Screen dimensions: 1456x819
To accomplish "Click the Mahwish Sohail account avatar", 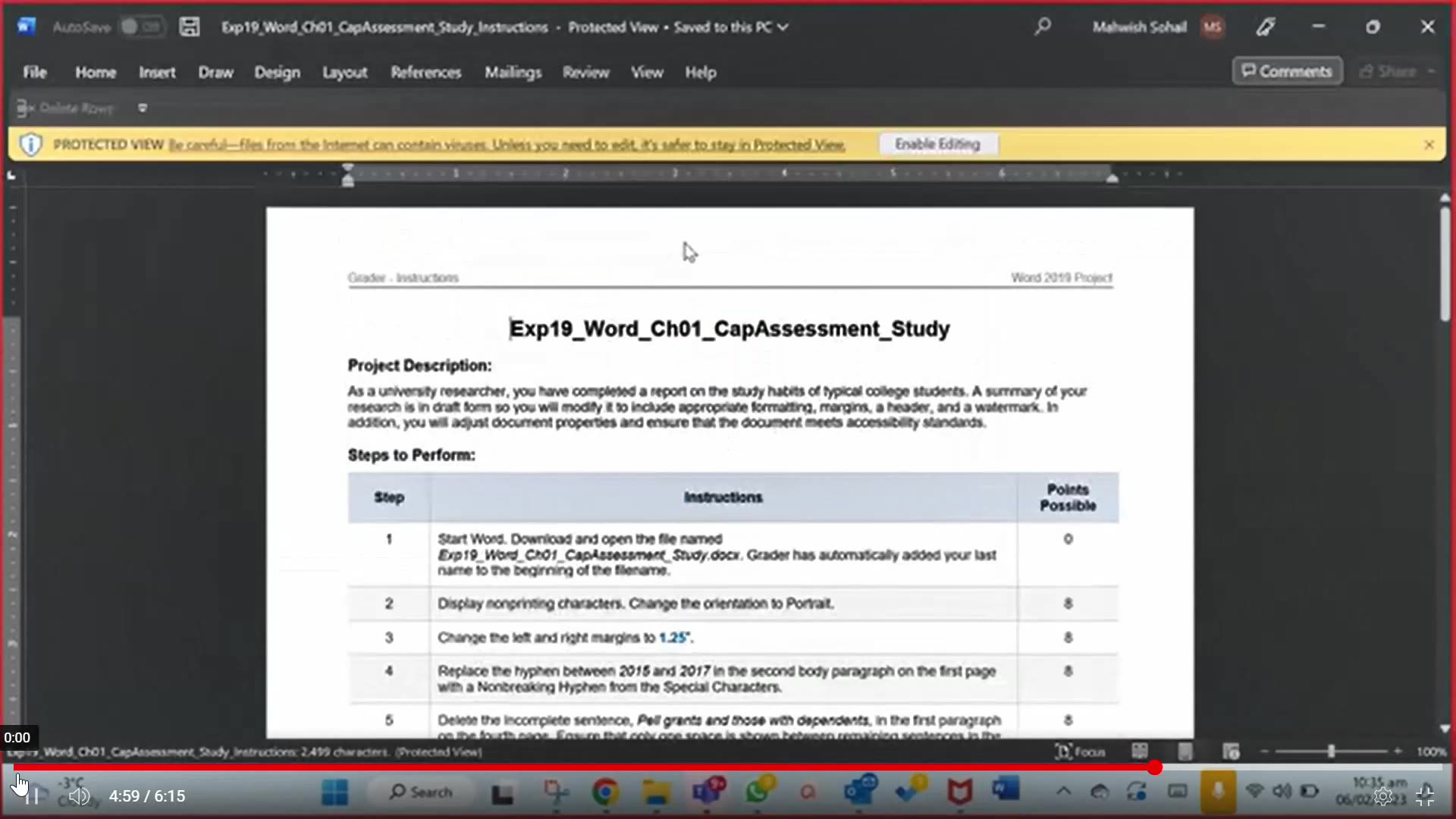I will click(1212, 27).
